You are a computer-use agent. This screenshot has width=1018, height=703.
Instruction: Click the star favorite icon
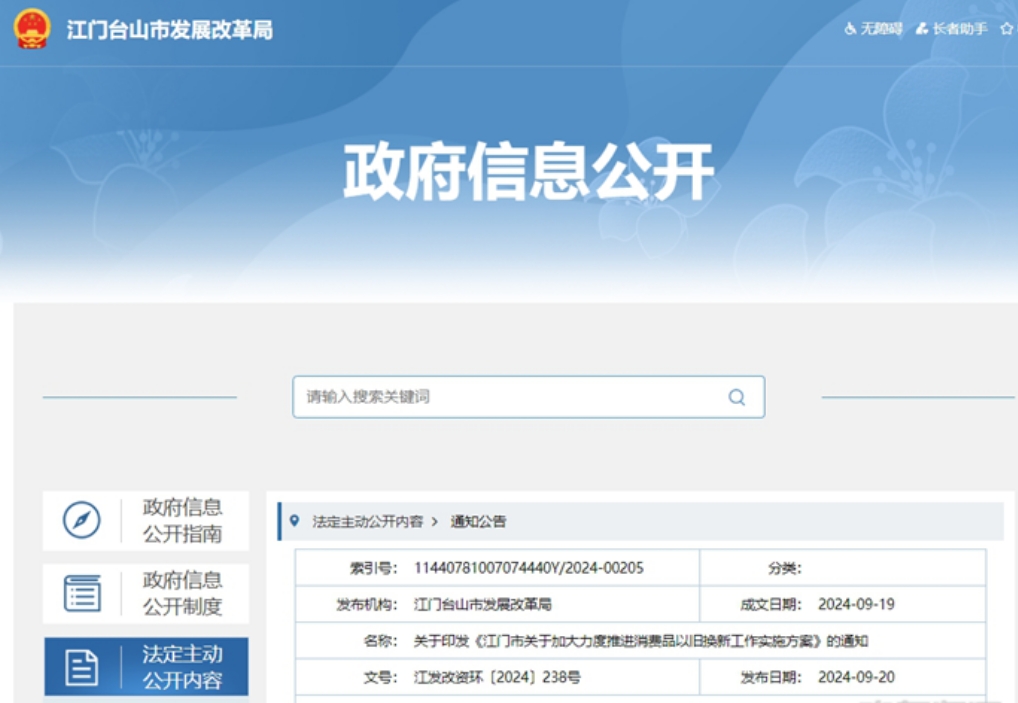[1007, 29]
